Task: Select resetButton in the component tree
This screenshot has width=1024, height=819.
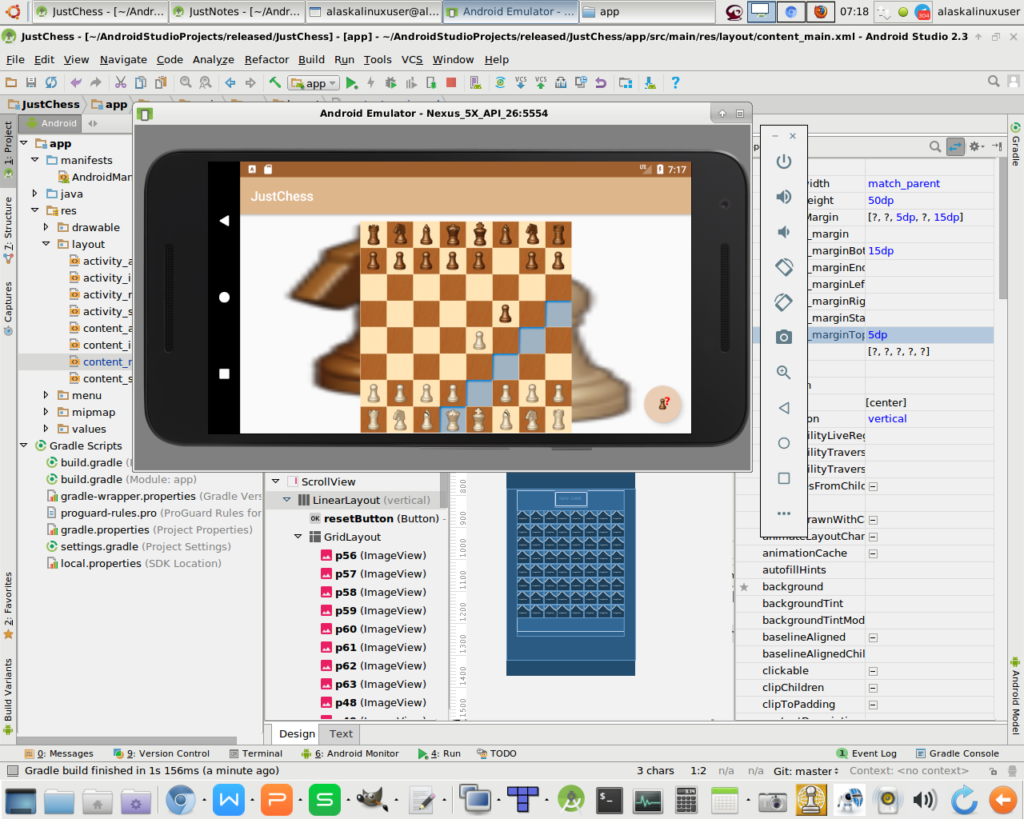Action: (359, 519)
